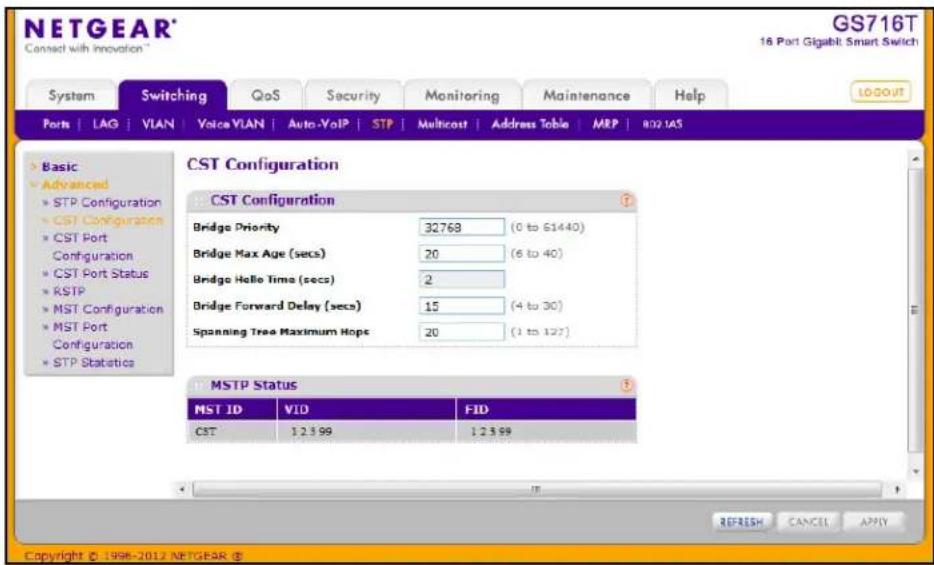The width and height of the screenshot is (934, 565).
Task: Open the VLAN submenu item
Action: coord(158,124)
